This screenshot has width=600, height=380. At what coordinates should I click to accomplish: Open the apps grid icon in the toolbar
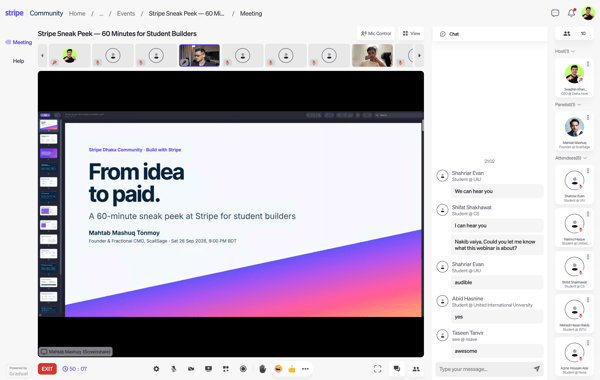(x=226, y=369)
